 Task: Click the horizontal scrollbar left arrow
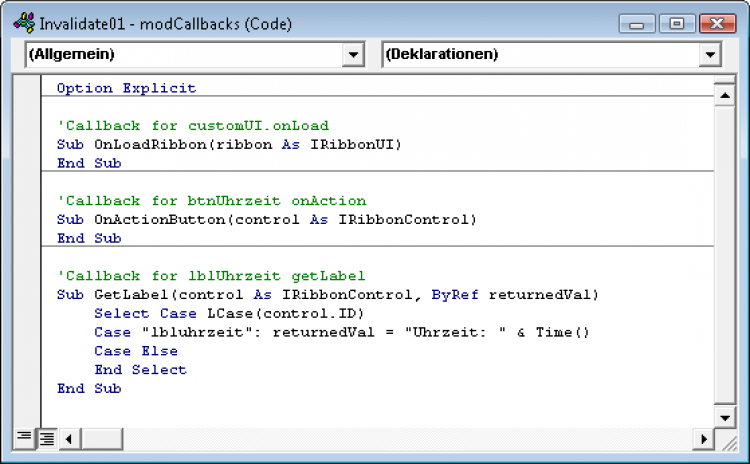point(68,438)
